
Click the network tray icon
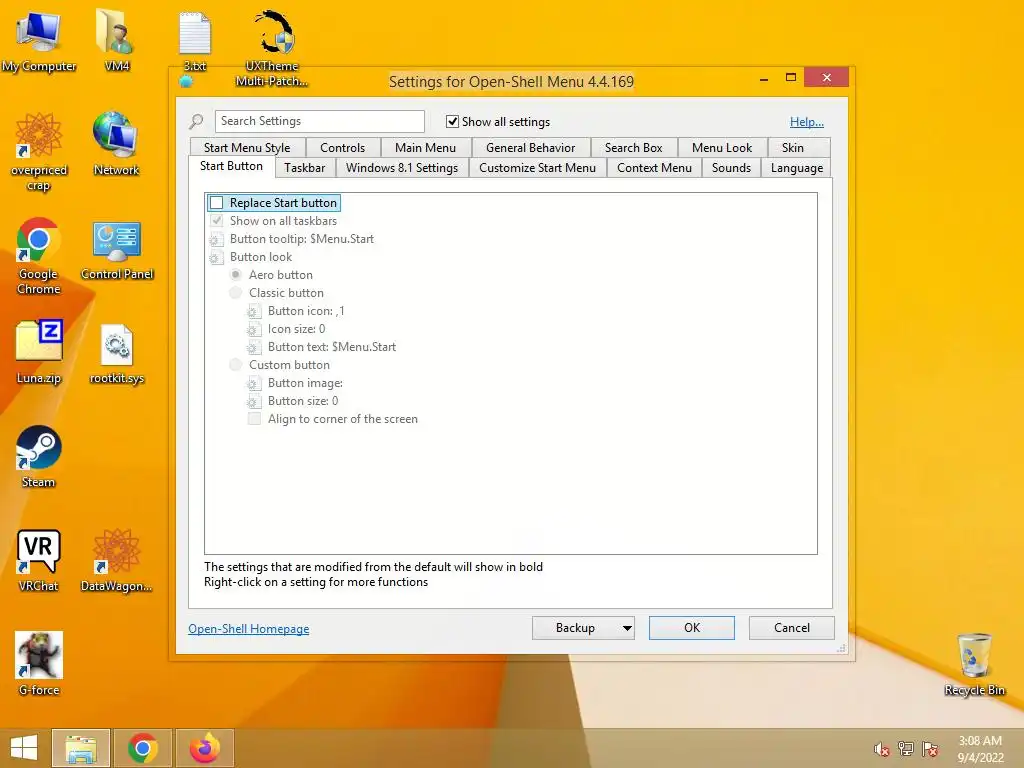pos(906,749)
